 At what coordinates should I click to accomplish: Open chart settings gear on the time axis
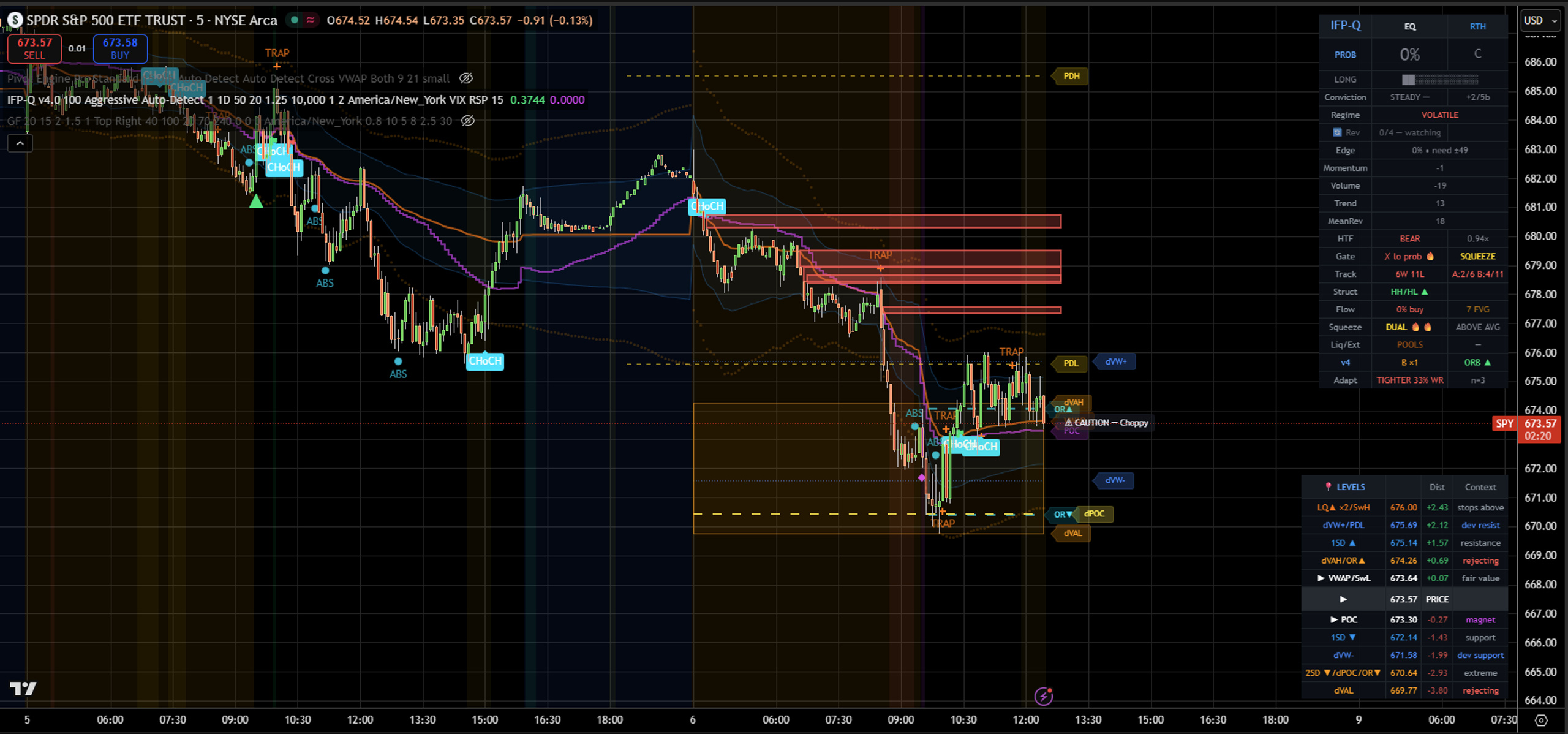1542,720
